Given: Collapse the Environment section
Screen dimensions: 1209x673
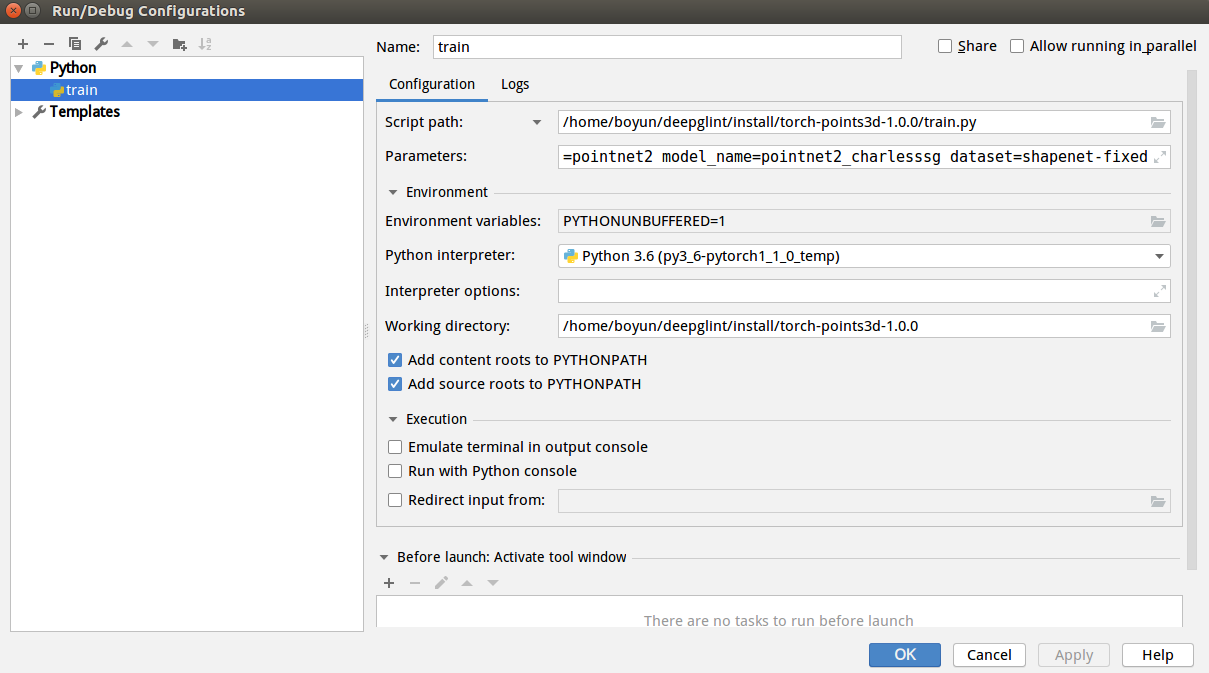Looking at the screenshot, I should pos(393,191).
